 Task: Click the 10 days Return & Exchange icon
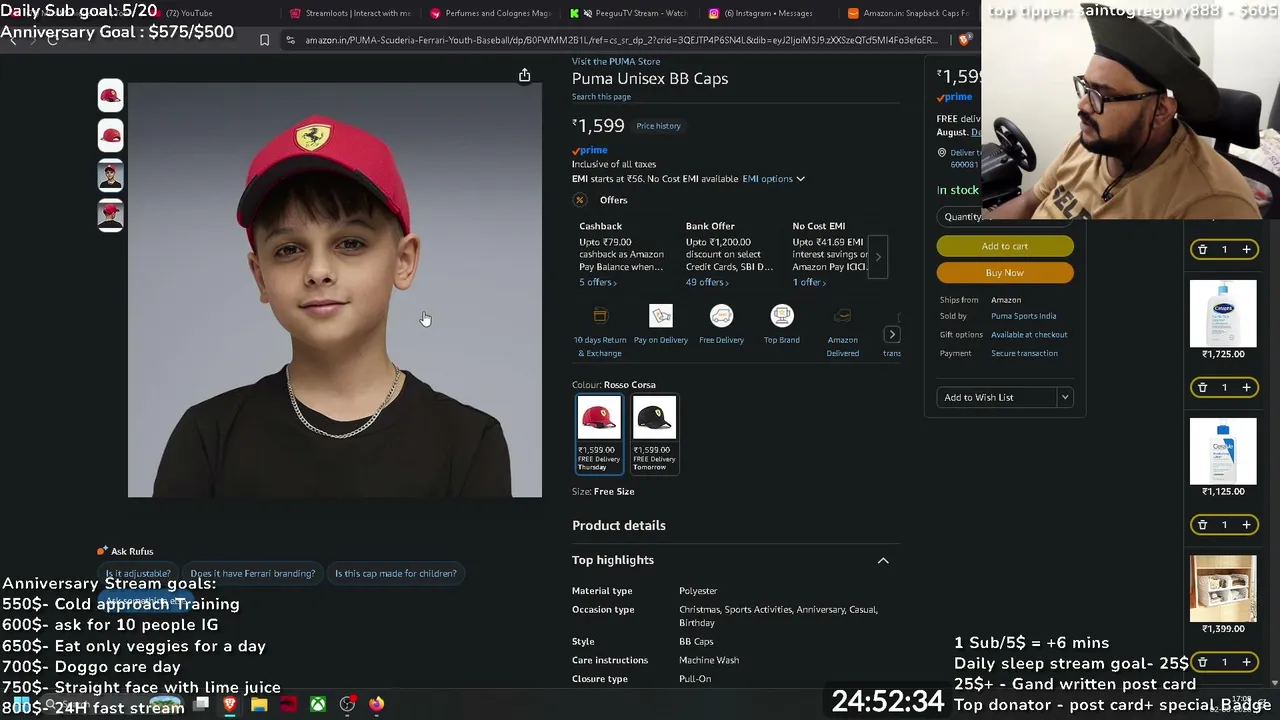pos(600,316)
